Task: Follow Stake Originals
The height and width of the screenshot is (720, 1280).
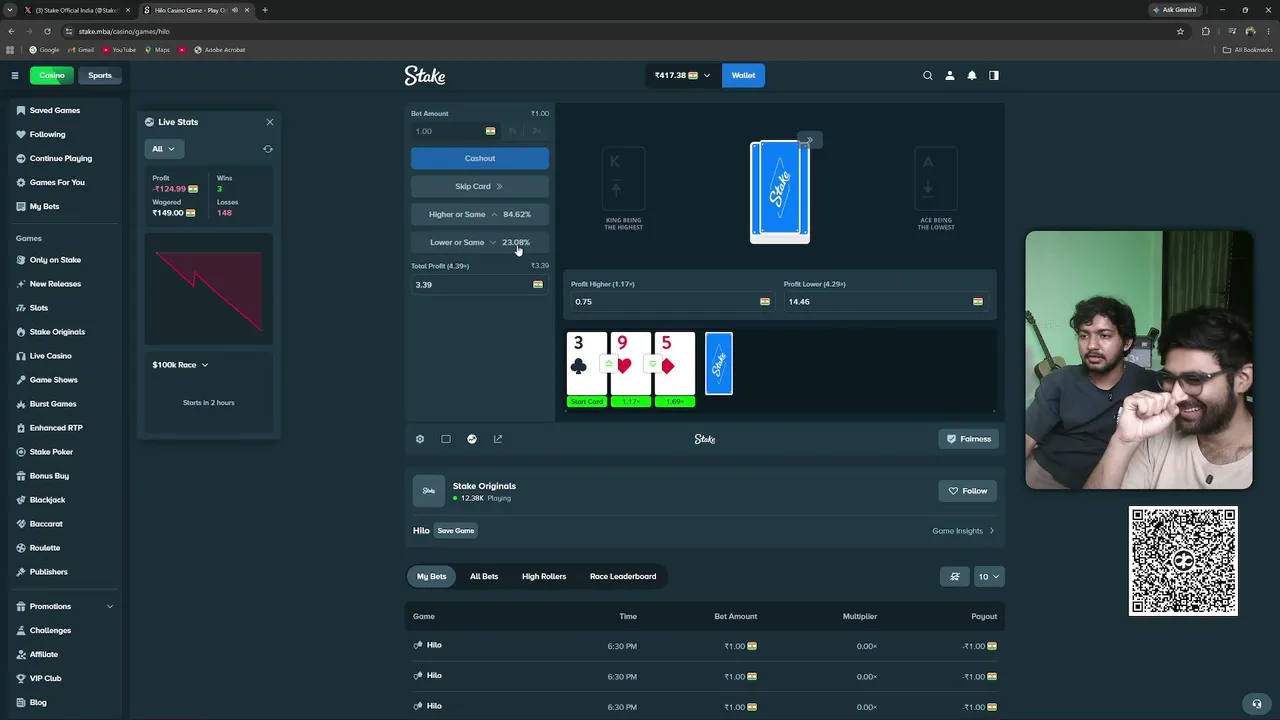Action: (968, 491)
